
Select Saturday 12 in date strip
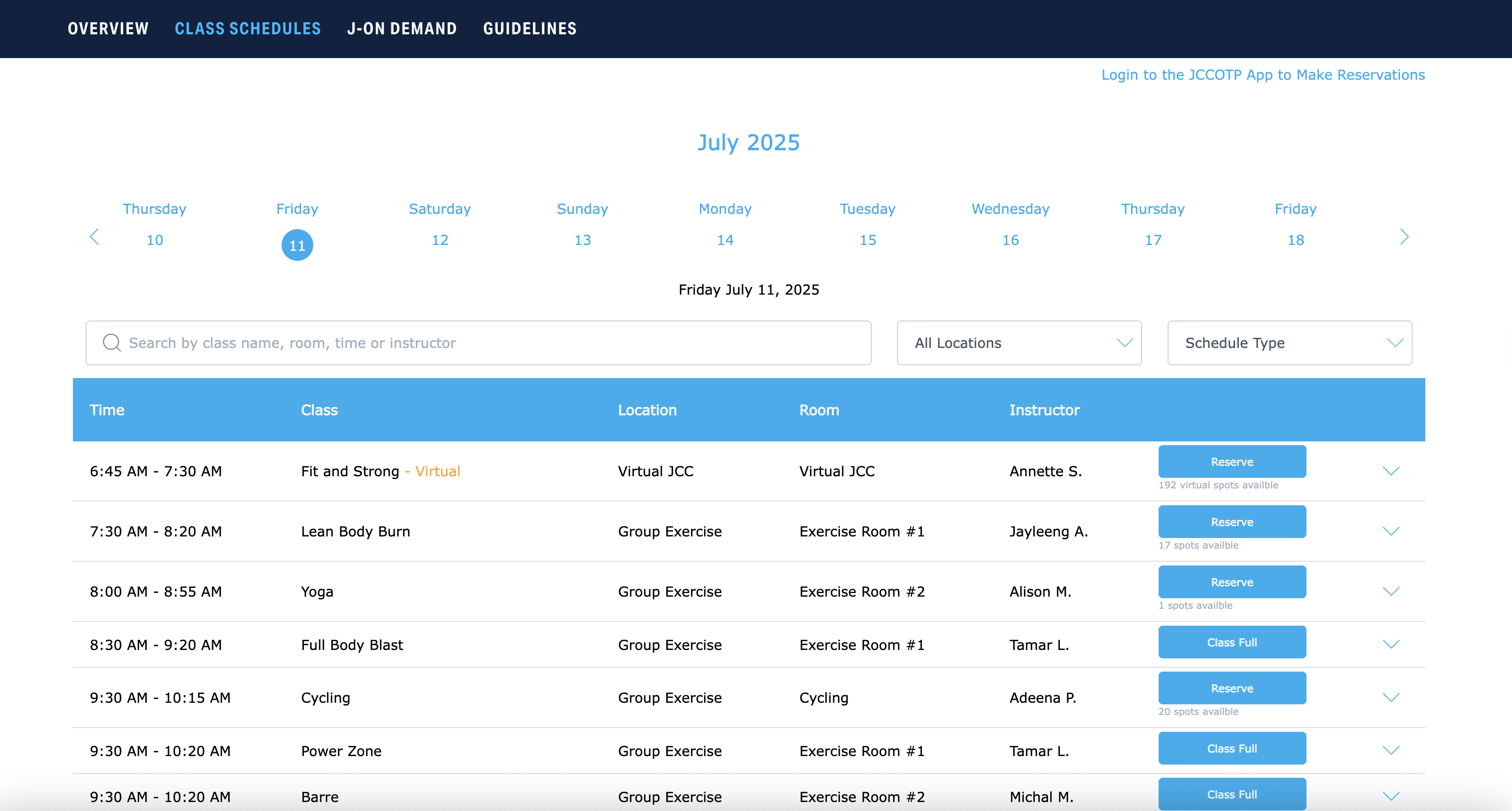(440, 239)
